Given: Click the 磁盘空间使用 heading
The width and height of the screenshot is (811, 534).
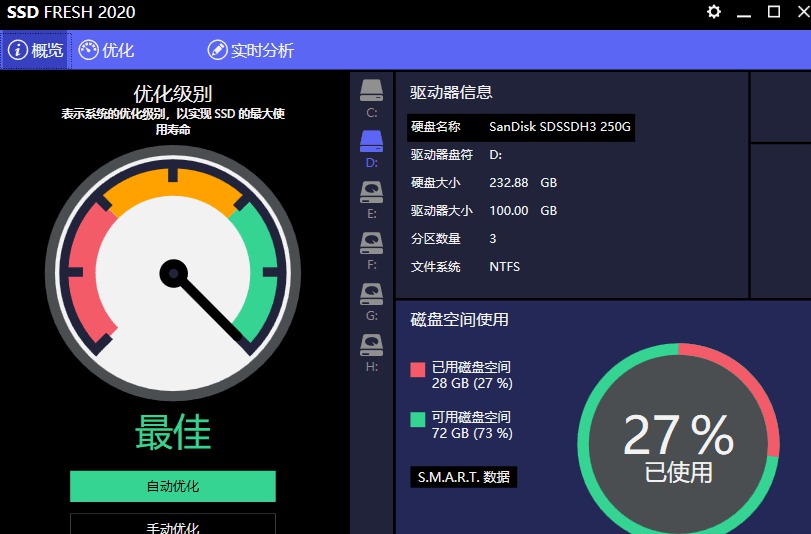Looking at the screenshot, I should coord(459,319).
